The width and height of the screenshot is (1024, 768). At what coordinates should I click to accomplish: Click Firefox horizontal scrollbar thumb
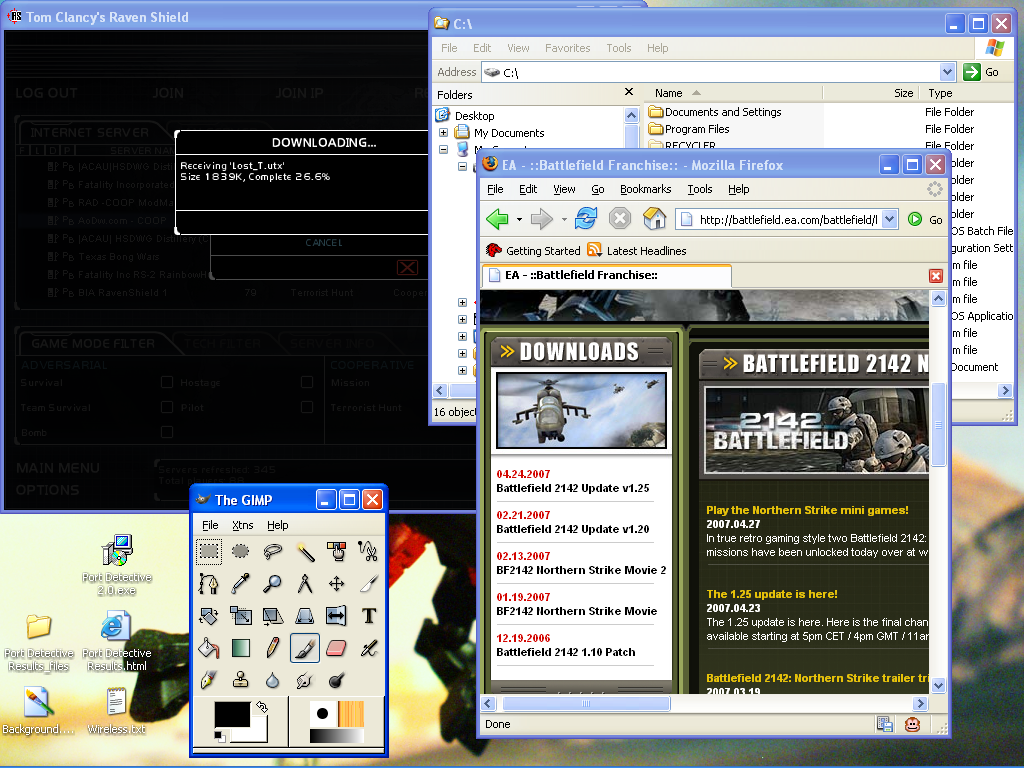coord(586,703)
